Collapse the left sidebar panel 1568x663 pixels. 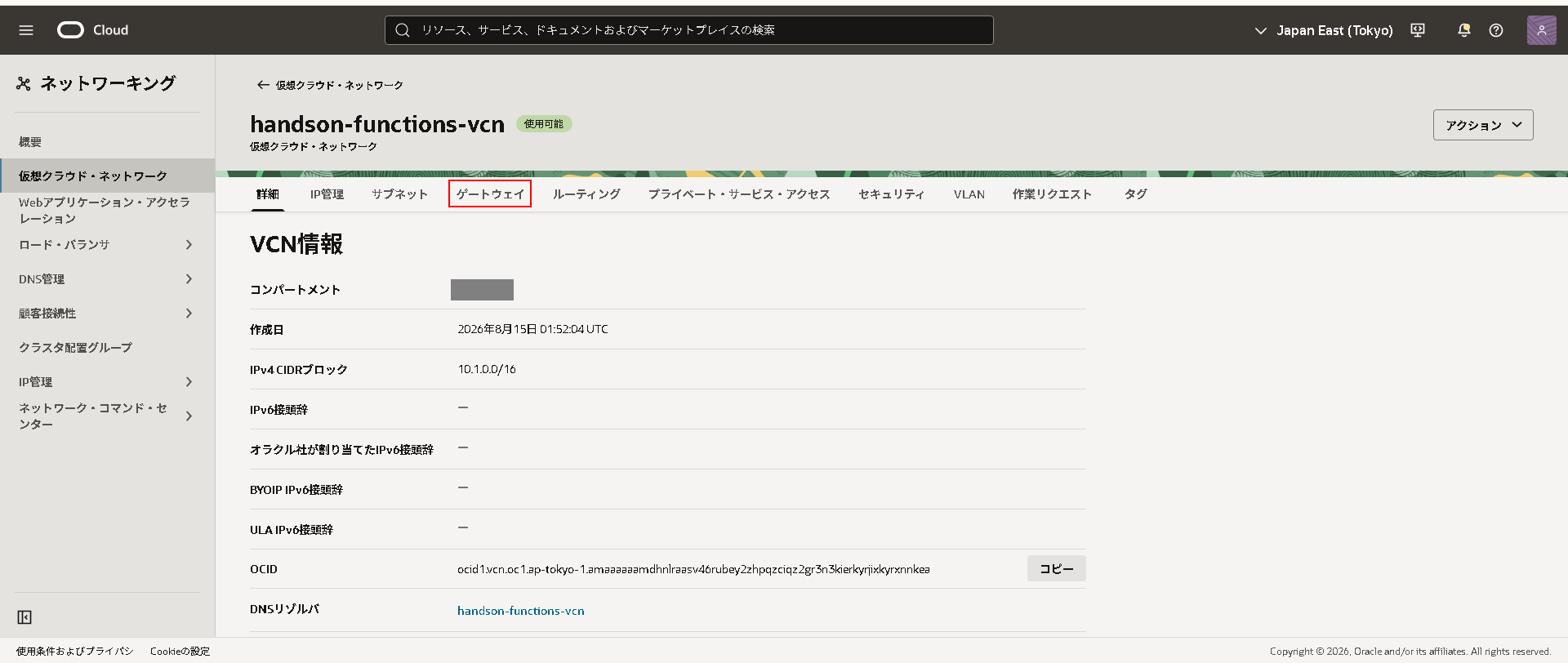click(x=24, y=617)
